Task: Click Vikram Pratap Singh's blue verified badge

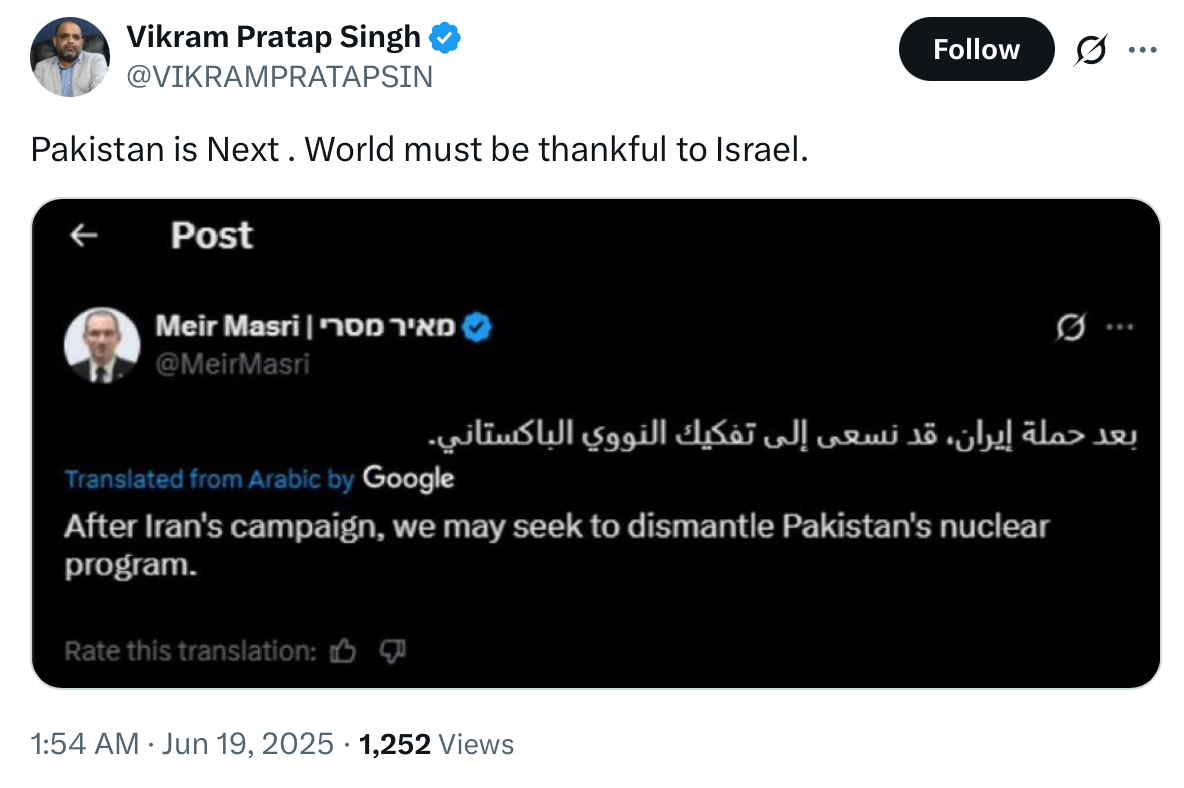Action: coord(445,37)
